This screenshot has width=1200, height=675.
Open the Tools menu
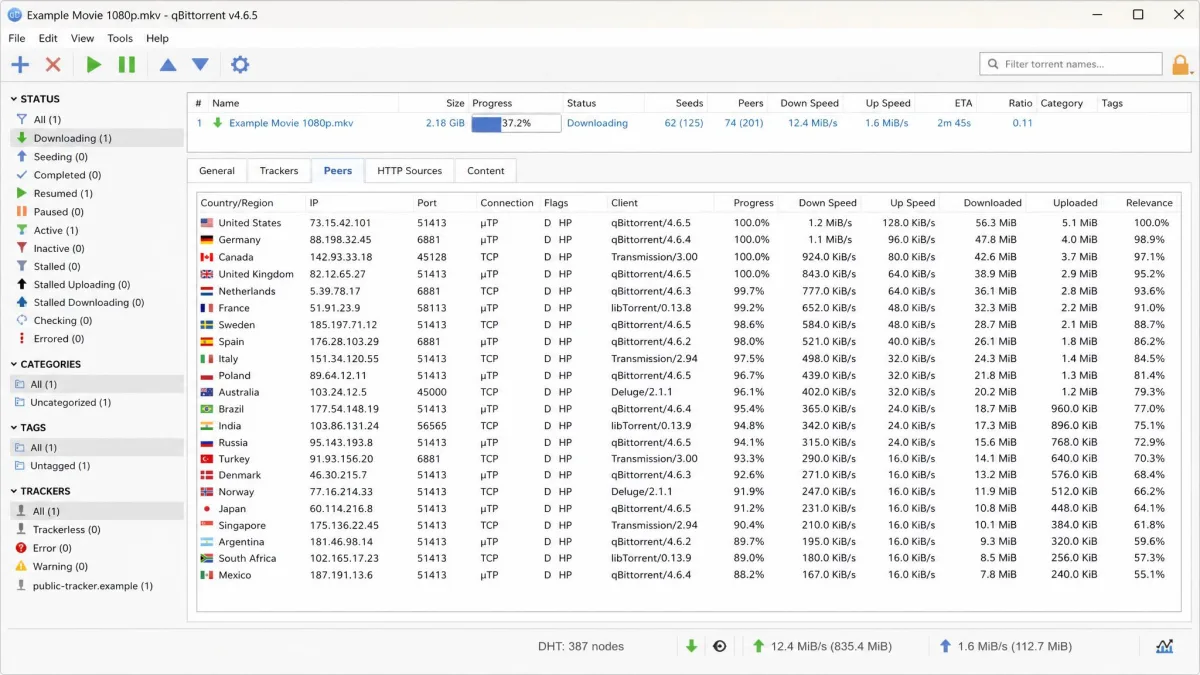pyautogui.click(x=120, y=38)
